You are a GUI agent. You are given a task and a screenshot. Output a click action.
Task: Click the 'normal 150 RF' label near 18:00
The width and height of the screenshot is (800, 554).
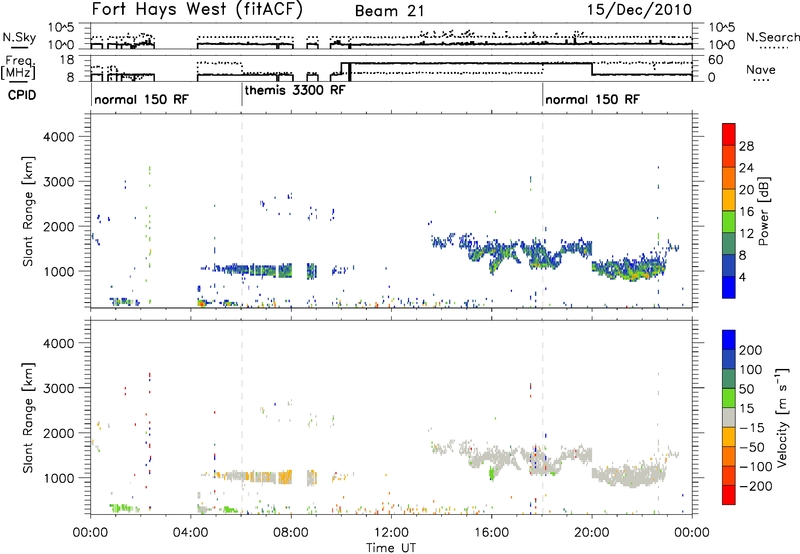pyautogui.click(x=592, y=99)
